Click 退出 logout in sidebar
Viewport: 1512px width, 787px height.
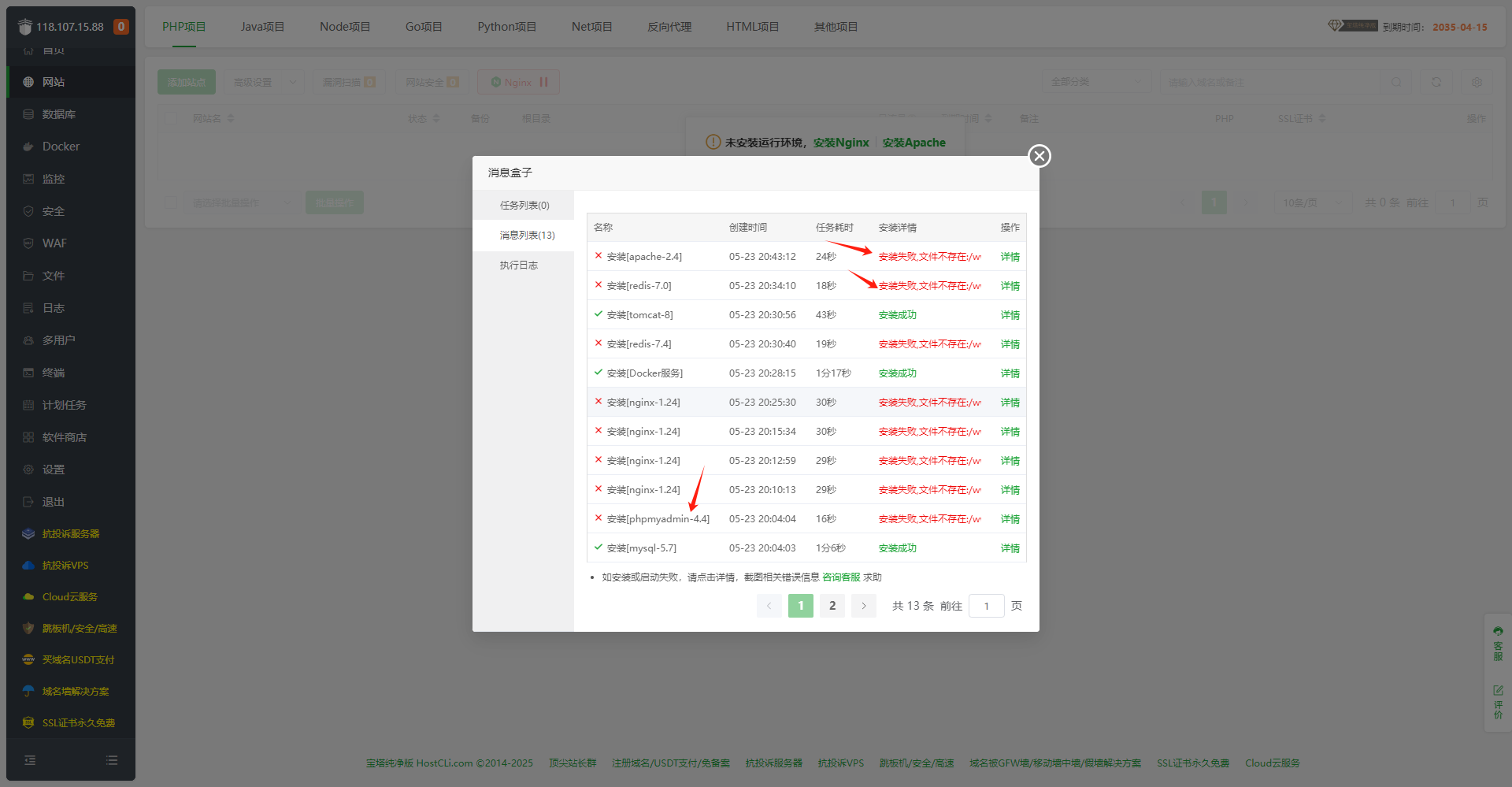pyautogui.click(x=71, y=502)
